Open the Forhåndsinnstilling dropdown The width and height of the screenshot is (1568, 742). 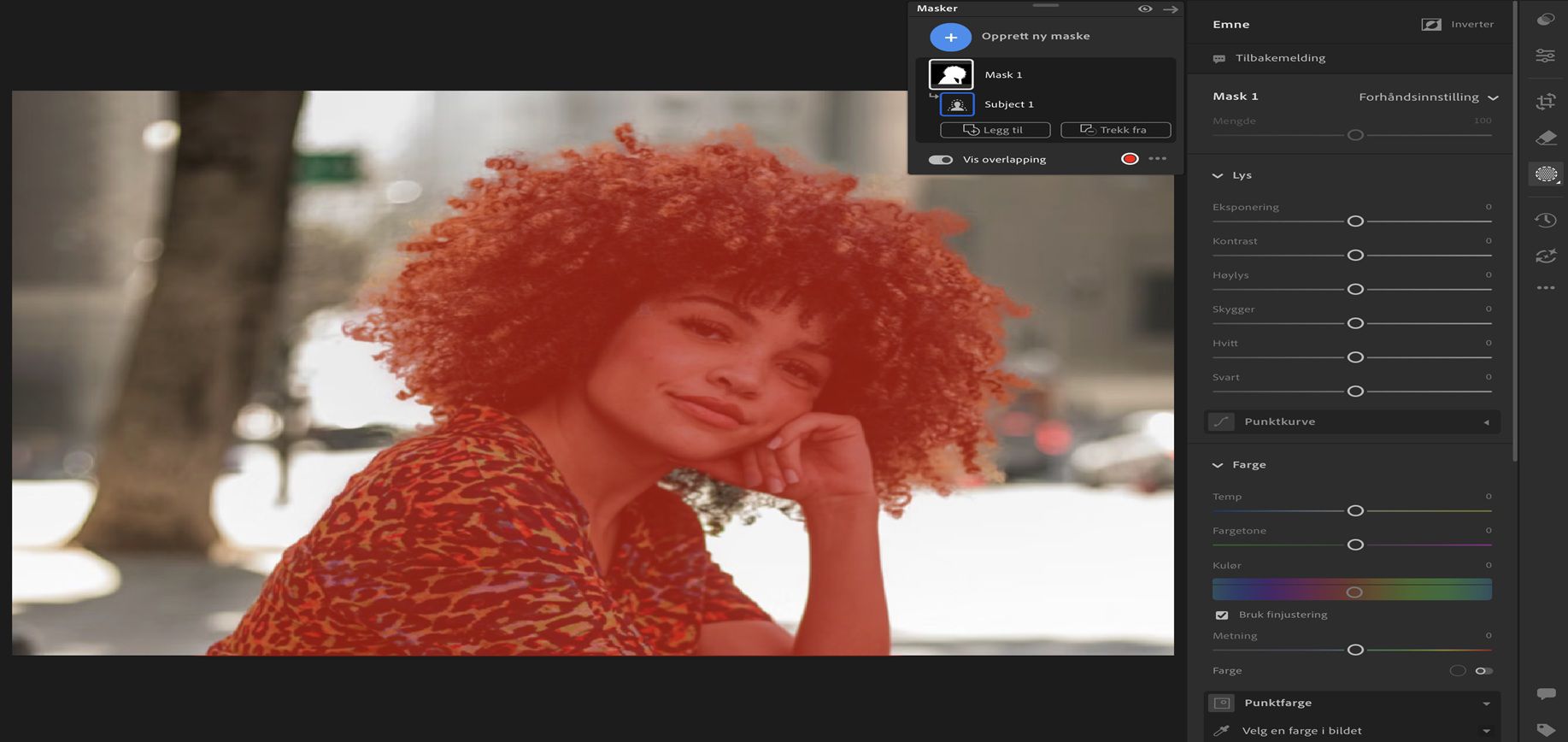click(x=1428, y=97)
